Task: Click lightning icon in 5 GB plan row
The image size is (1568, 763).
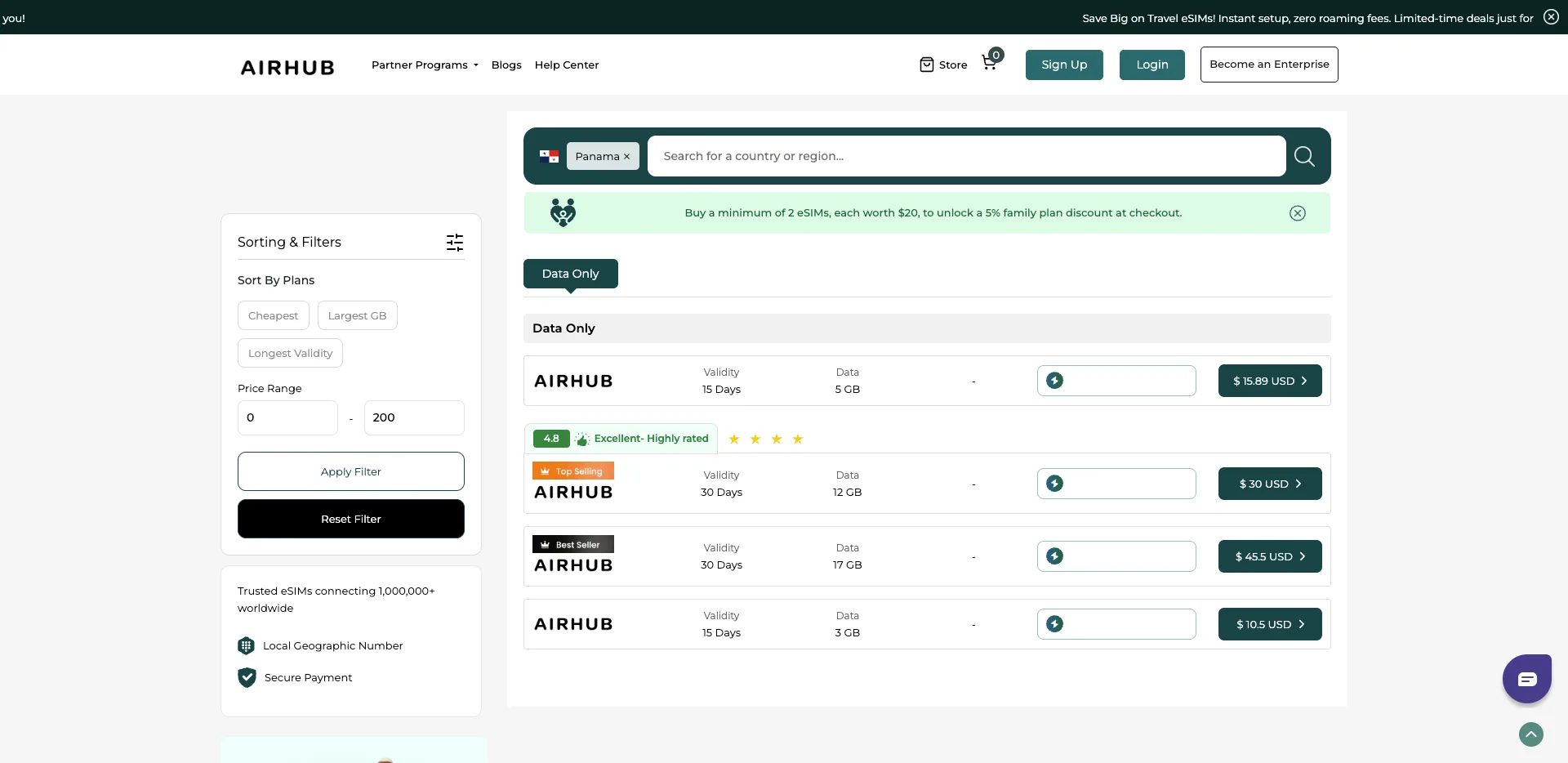Action: (1055, 381)
